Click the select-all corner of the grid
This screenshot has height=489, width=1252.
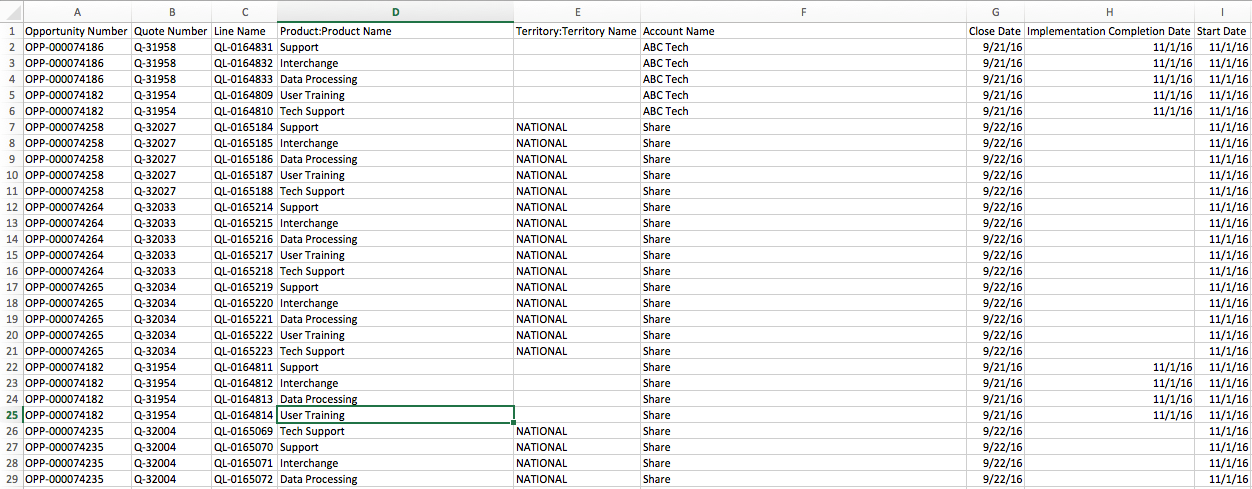11,11
